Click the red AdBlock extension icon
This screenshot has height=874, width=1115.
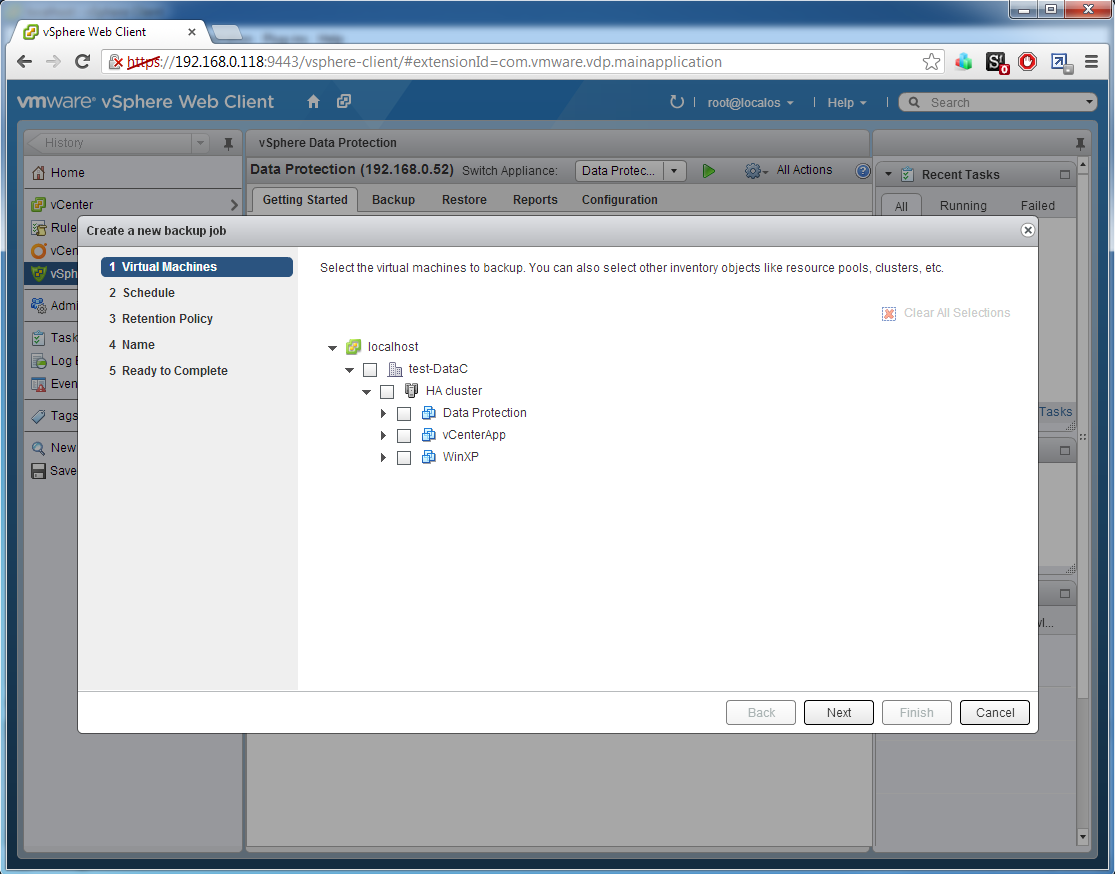(1028, 62)
